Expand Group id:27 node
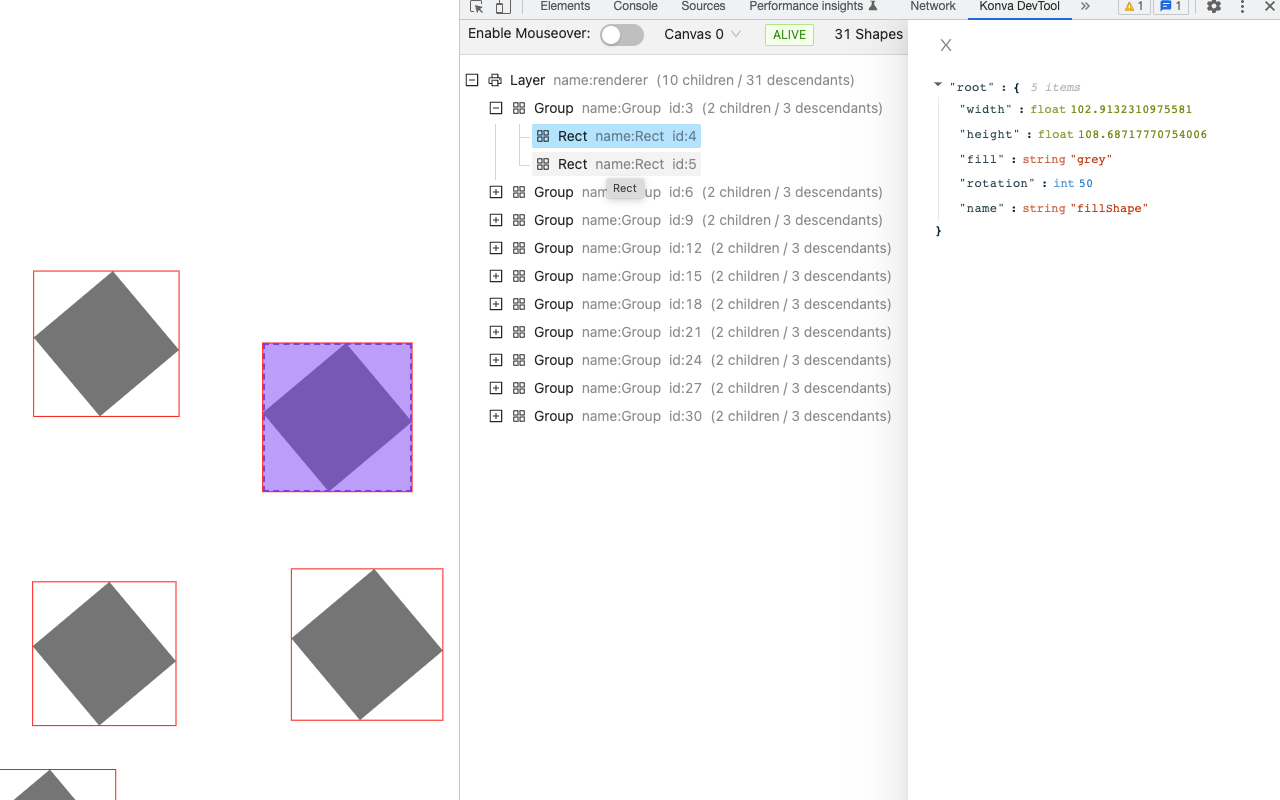 tap(496, 388)
